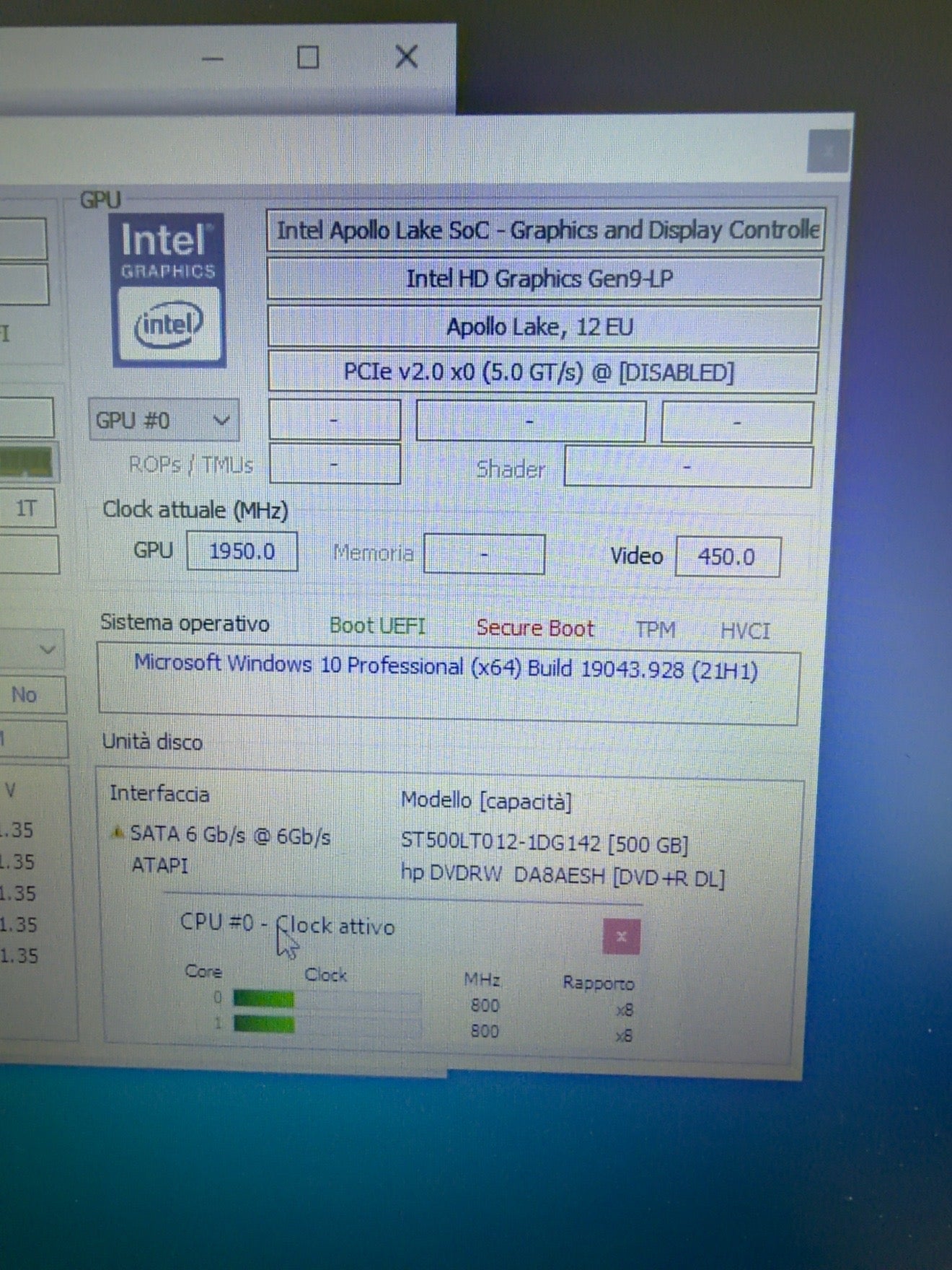Click the TPM indicator

655,630
